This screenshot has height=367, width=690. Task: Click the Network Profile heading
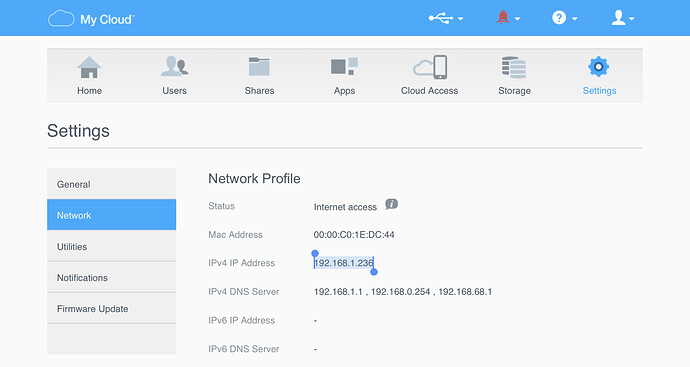tap(254, 178)
